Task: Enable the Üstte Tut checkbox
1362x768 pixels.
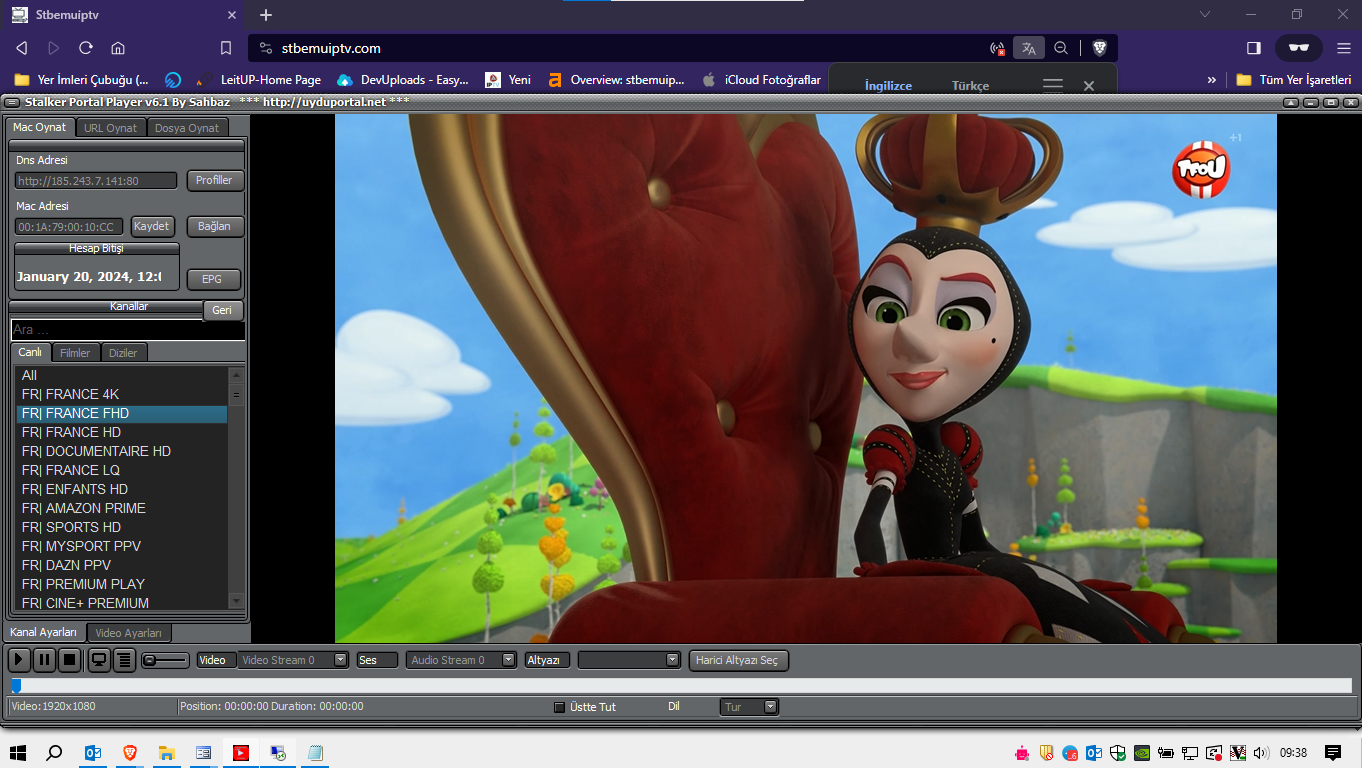Action: click(x=560, y=707)
